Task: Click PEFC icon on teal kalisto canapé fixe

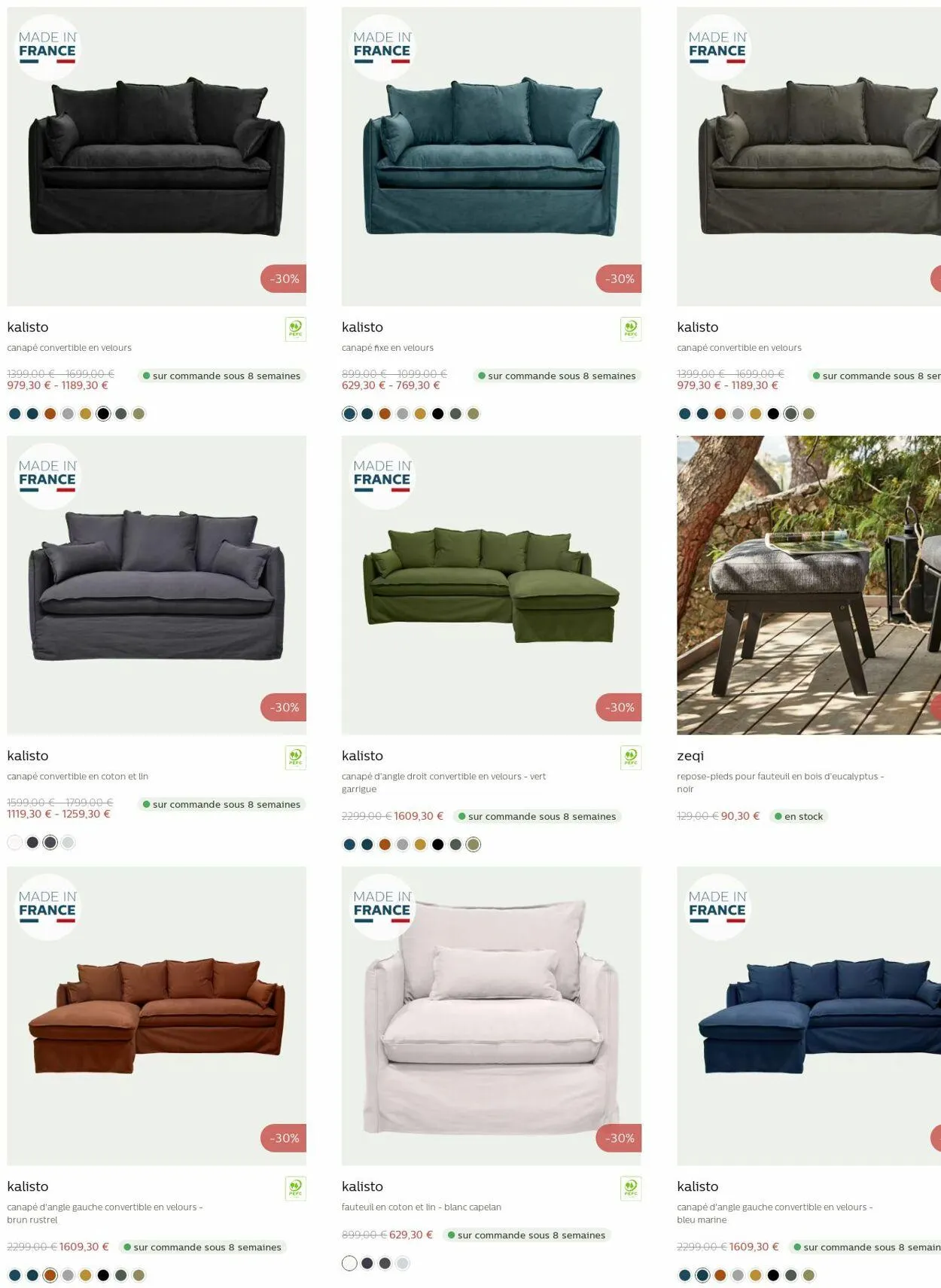Action: pos(631,329)
